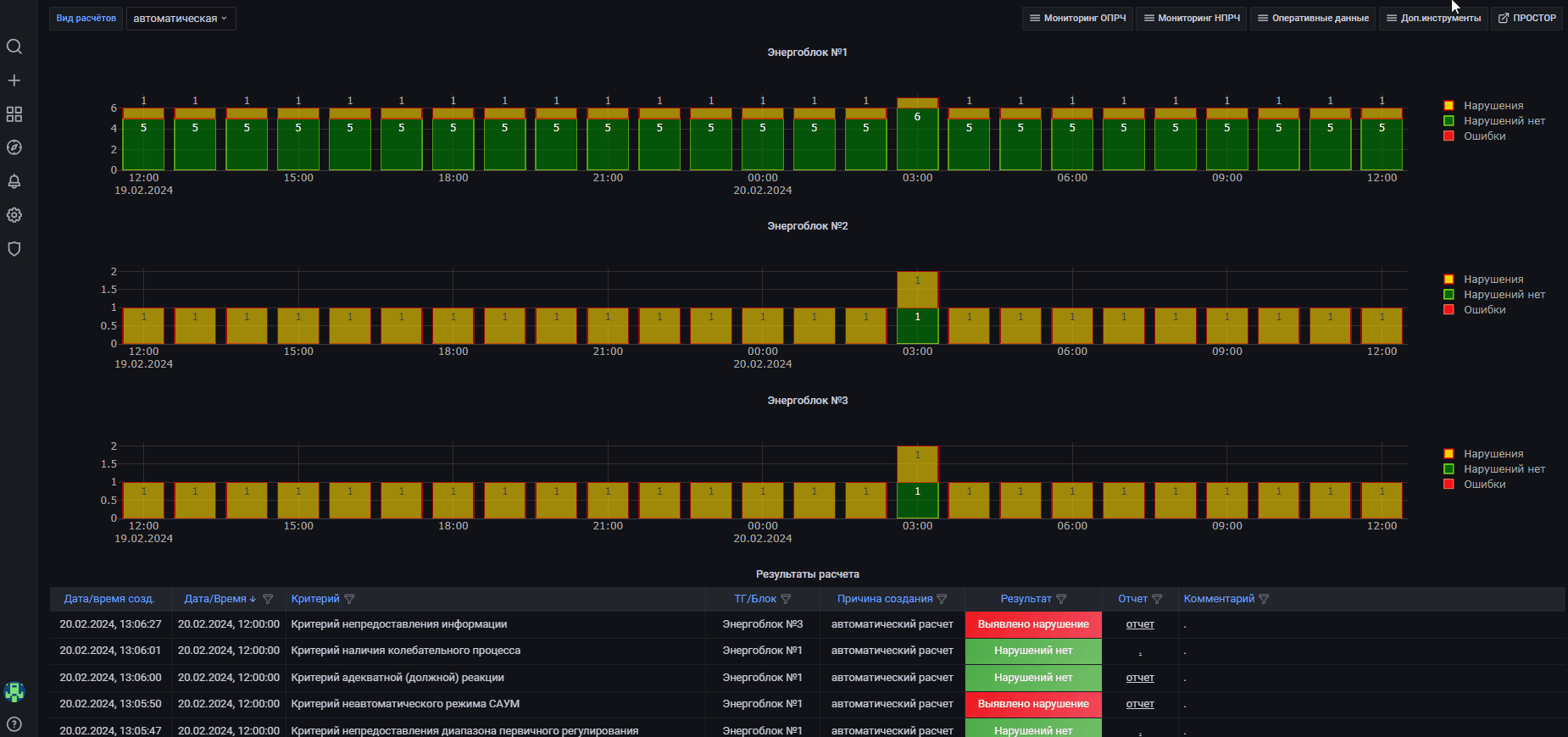Viewport: 1568px width, 737px height.
Task: Toggle Нарушений нет label in Энергоблок №2 legend
Action: 1504,295
